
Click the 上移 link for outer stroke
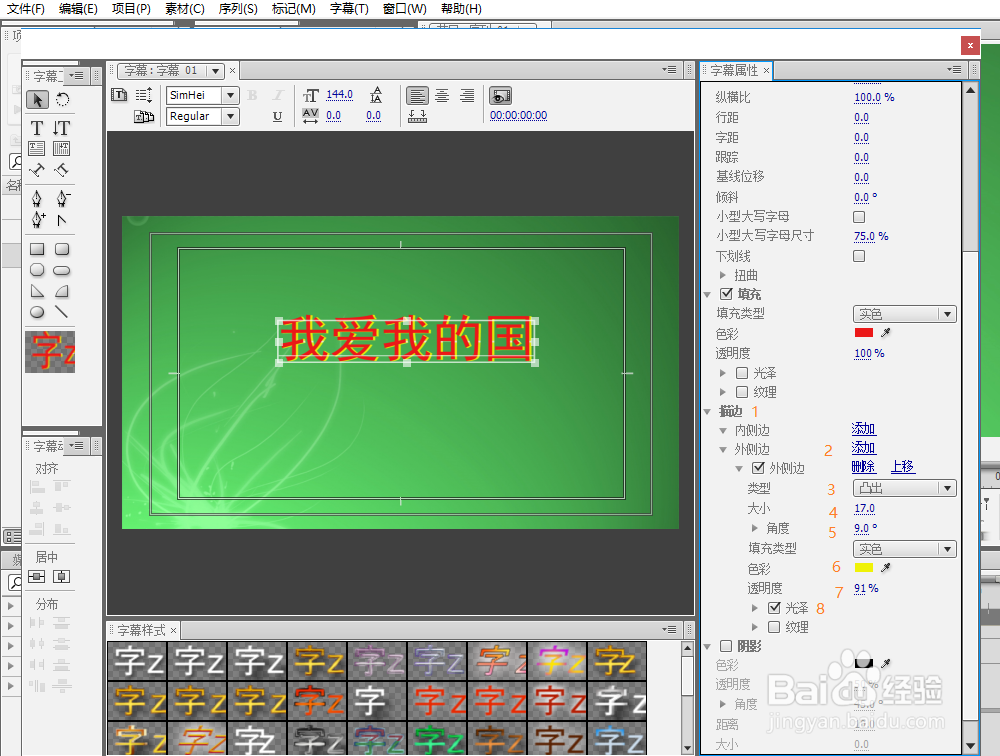[x=902, y=467]
